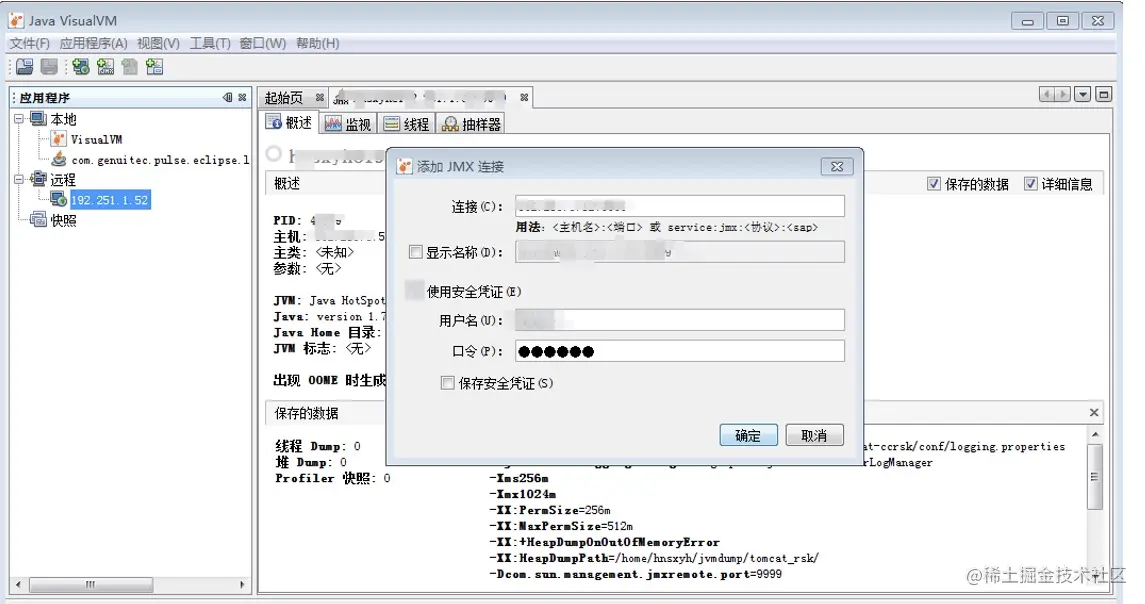Click the -XX:MaxPermSize=512m argument text

click(561, 526)
